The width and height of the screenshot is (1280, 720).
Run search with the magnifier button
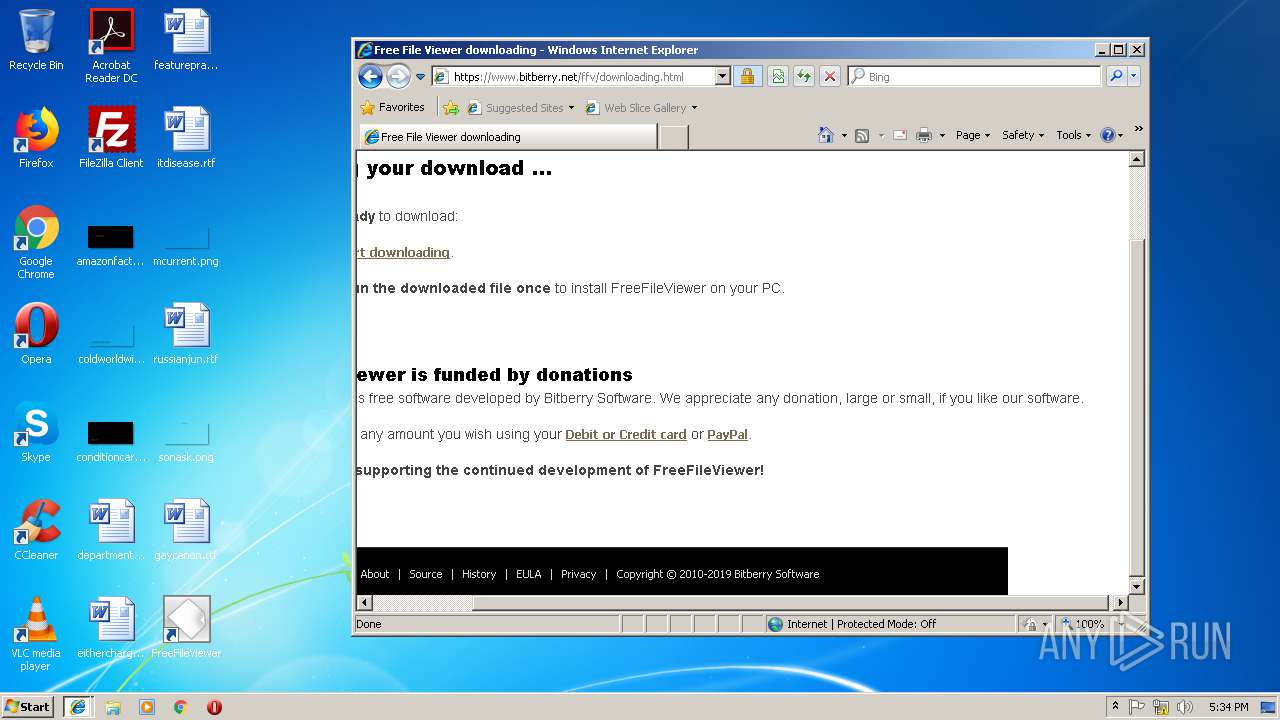tap(1115, 76)
